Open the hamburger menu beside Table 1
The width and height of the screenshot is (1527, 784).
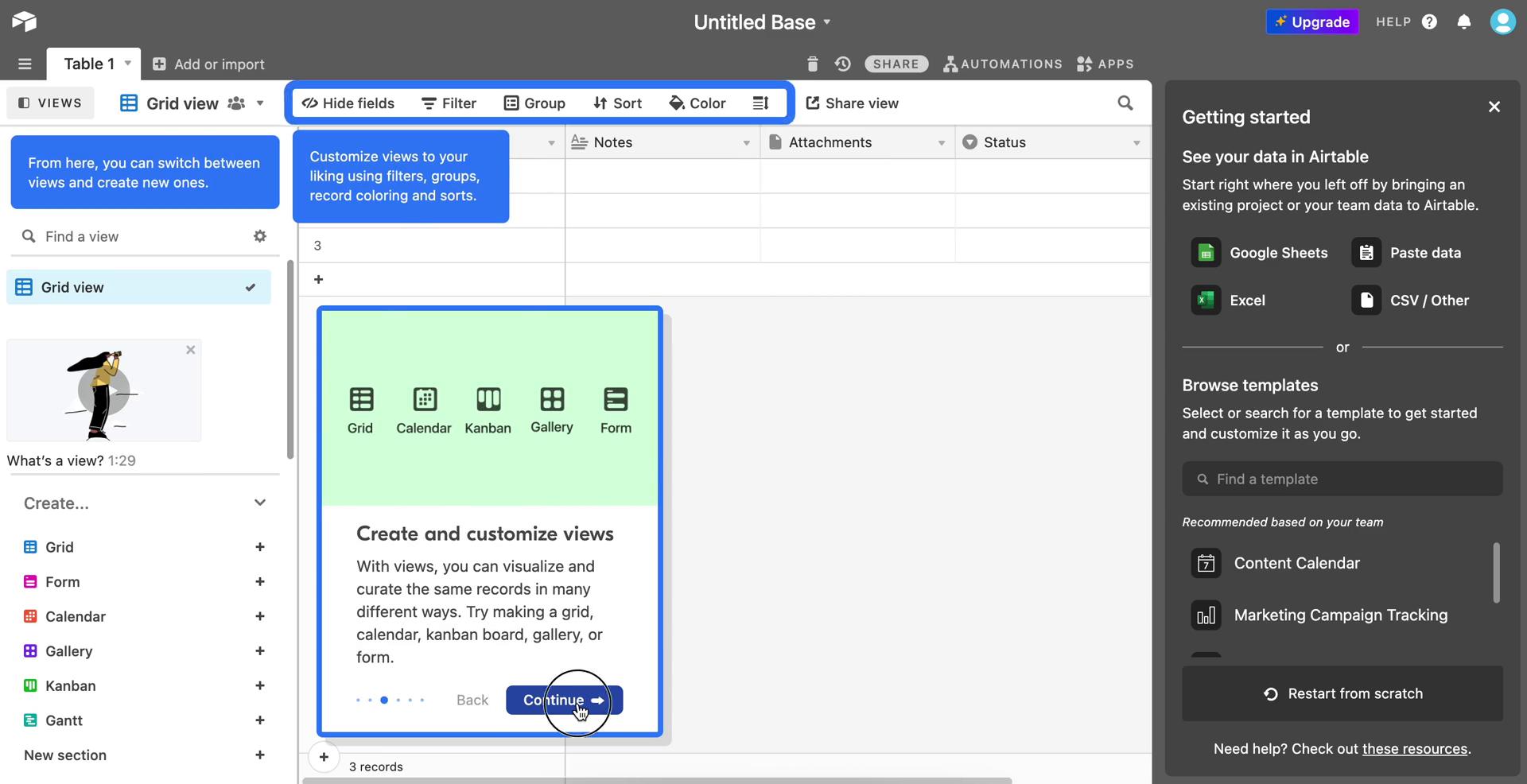(x=25, y=64)
